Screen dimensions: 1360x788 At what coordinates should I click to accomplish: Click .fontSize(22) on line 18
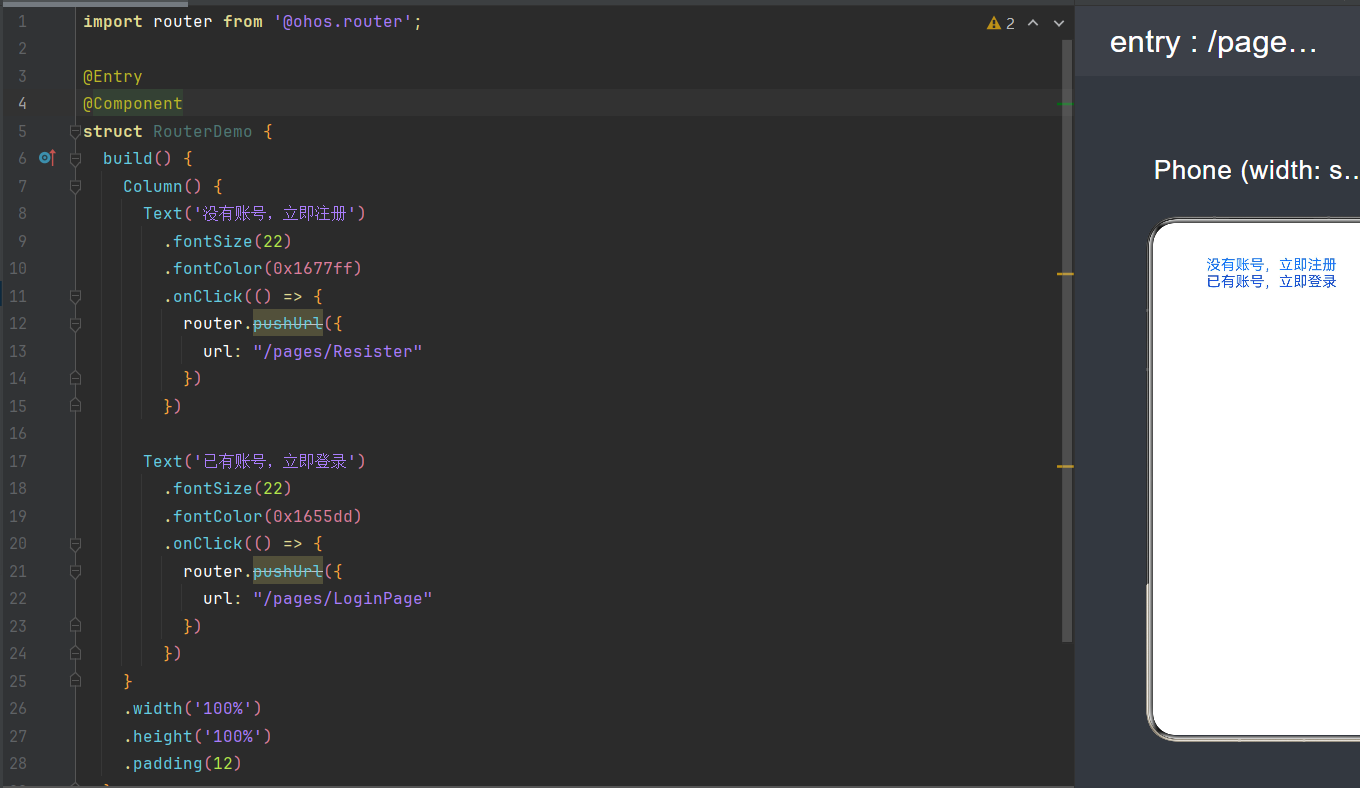click(x=228, y=488)
